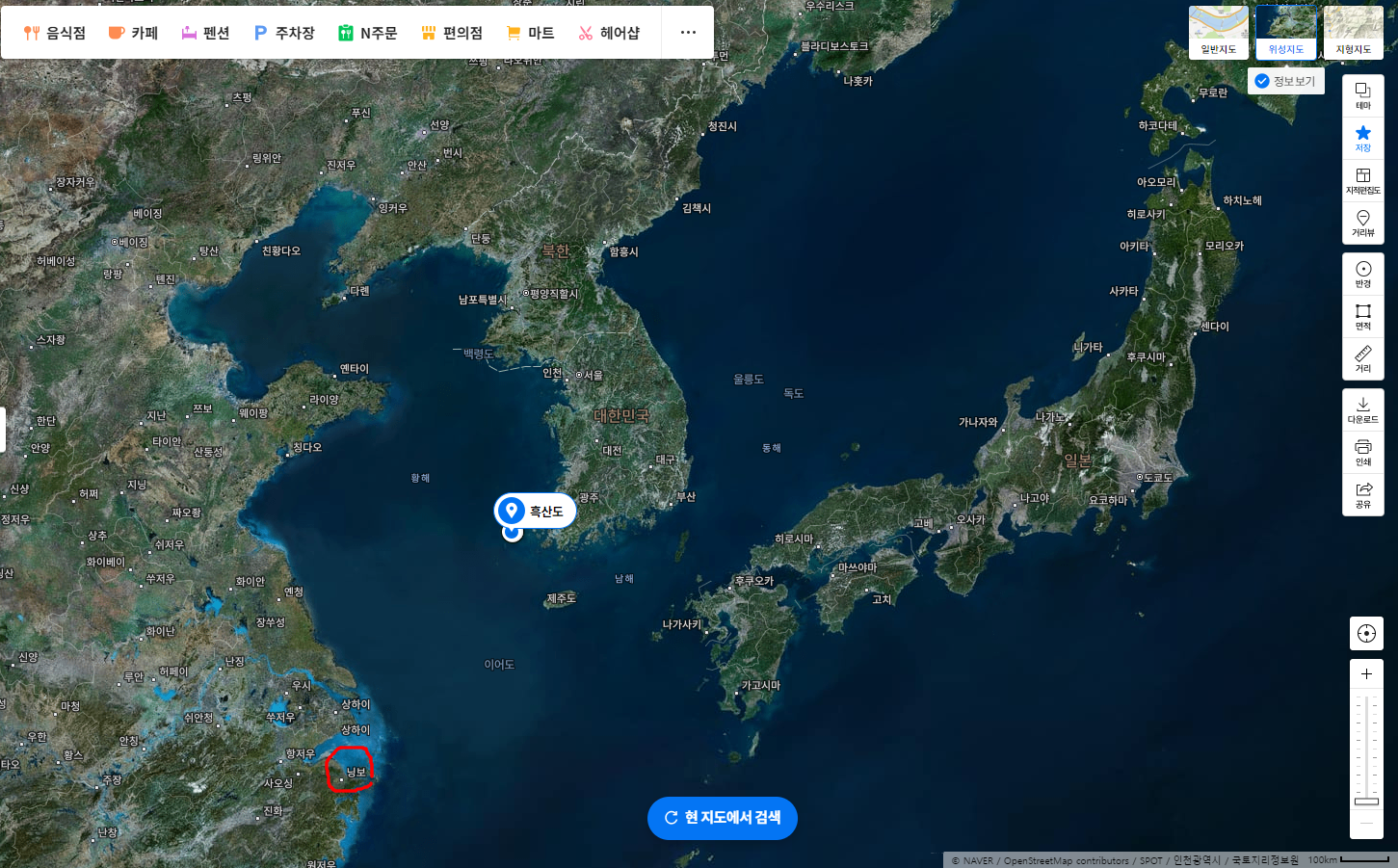Choose the 헤어샵 category

pyautogui.click(x=609, y=33)
